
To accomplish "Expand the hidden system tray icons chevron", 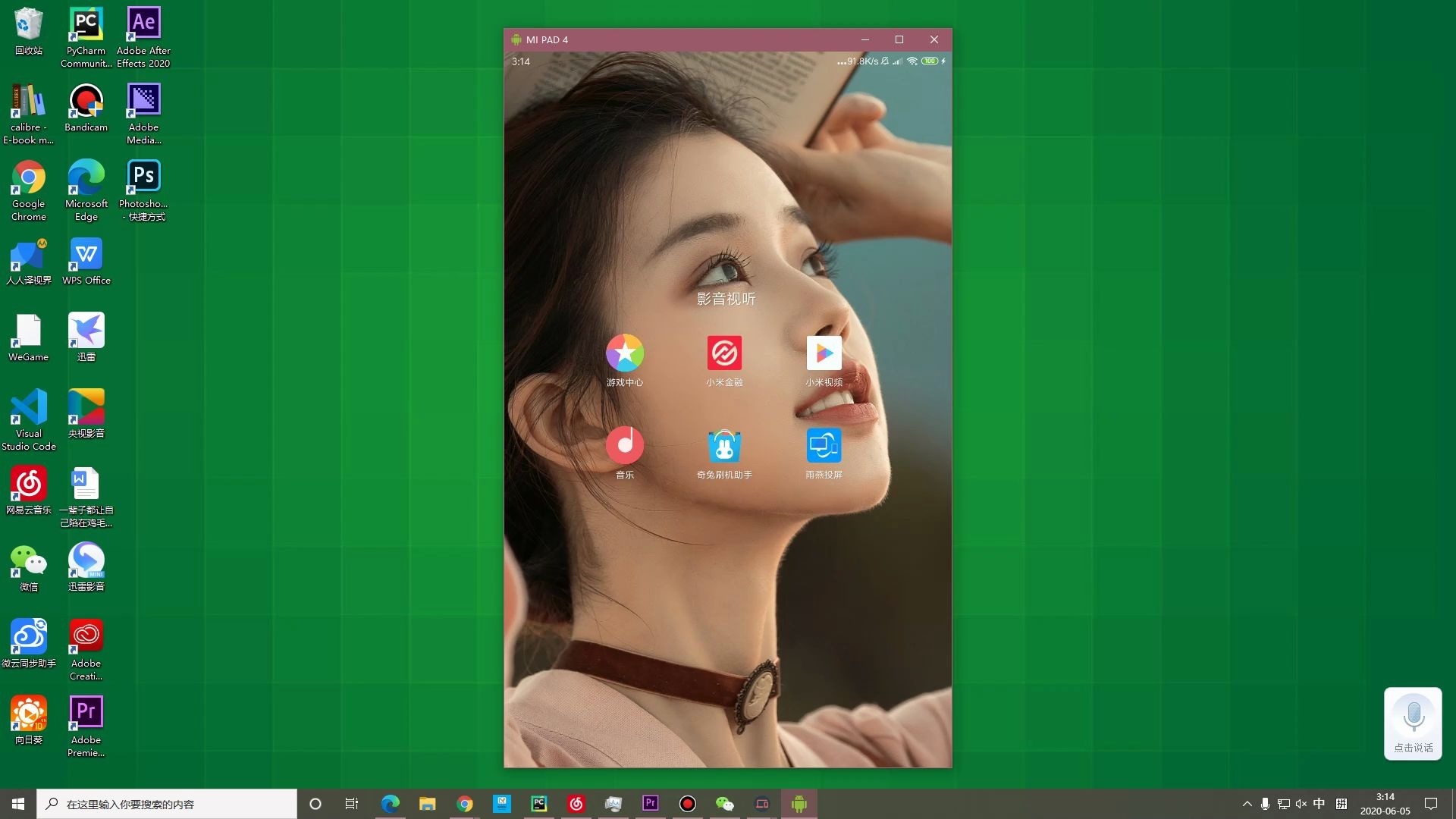I will (1247, 804).
